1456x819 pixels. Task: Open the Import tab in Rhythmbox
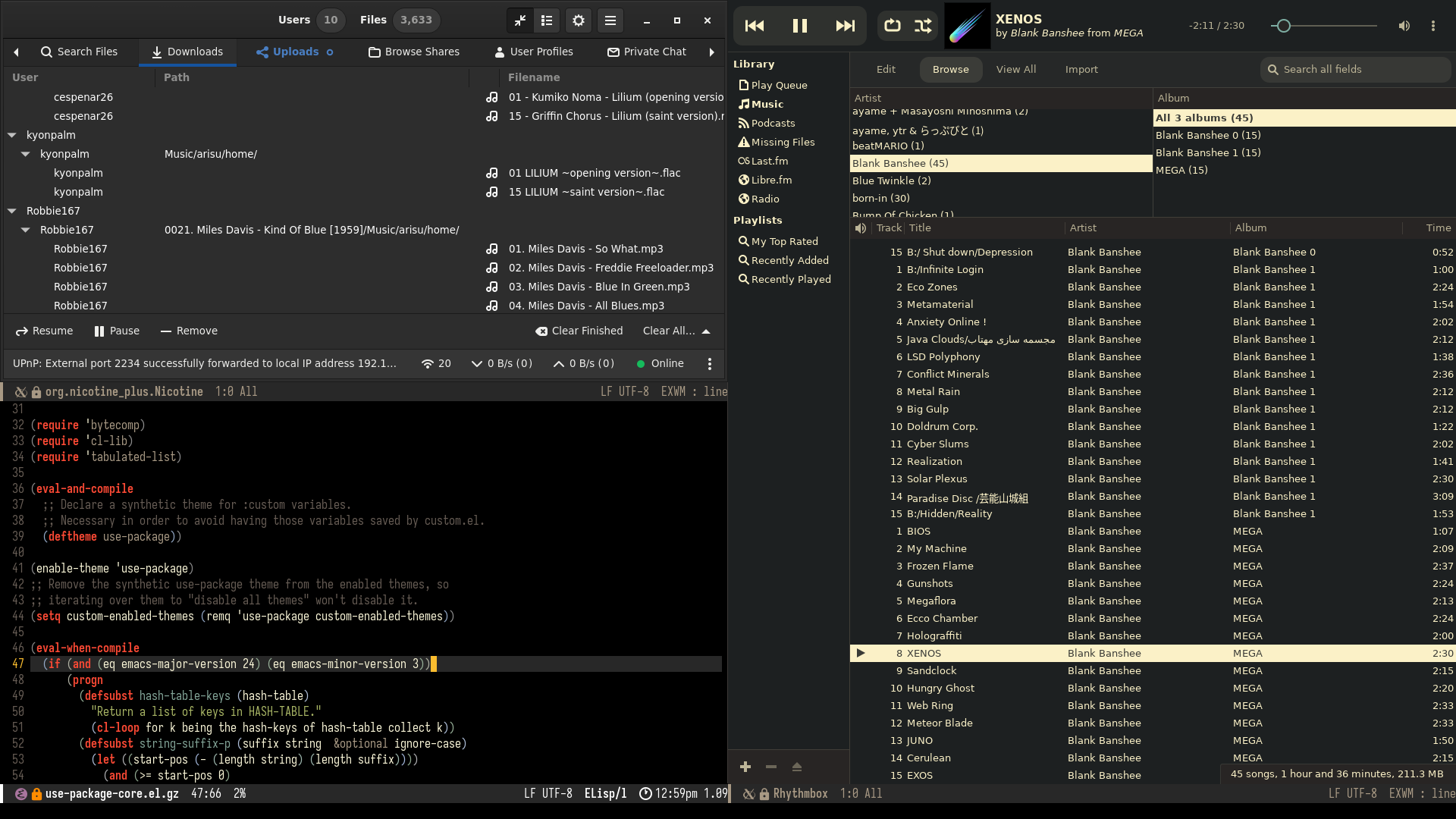1081,69
